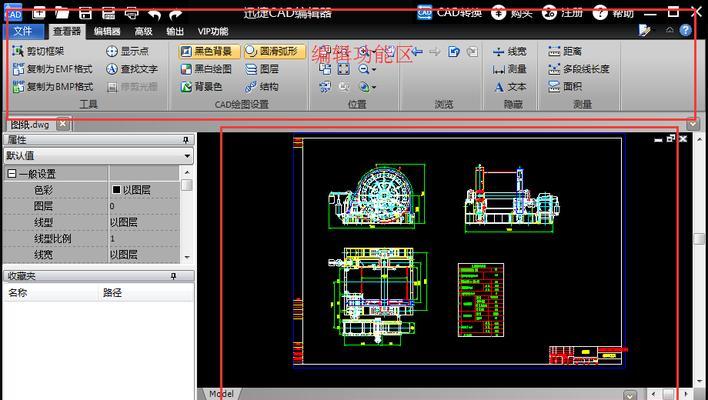Viewport: 708px width, 400px height.
Task: Click the 名称 column header in favorites
Action: 50,293
